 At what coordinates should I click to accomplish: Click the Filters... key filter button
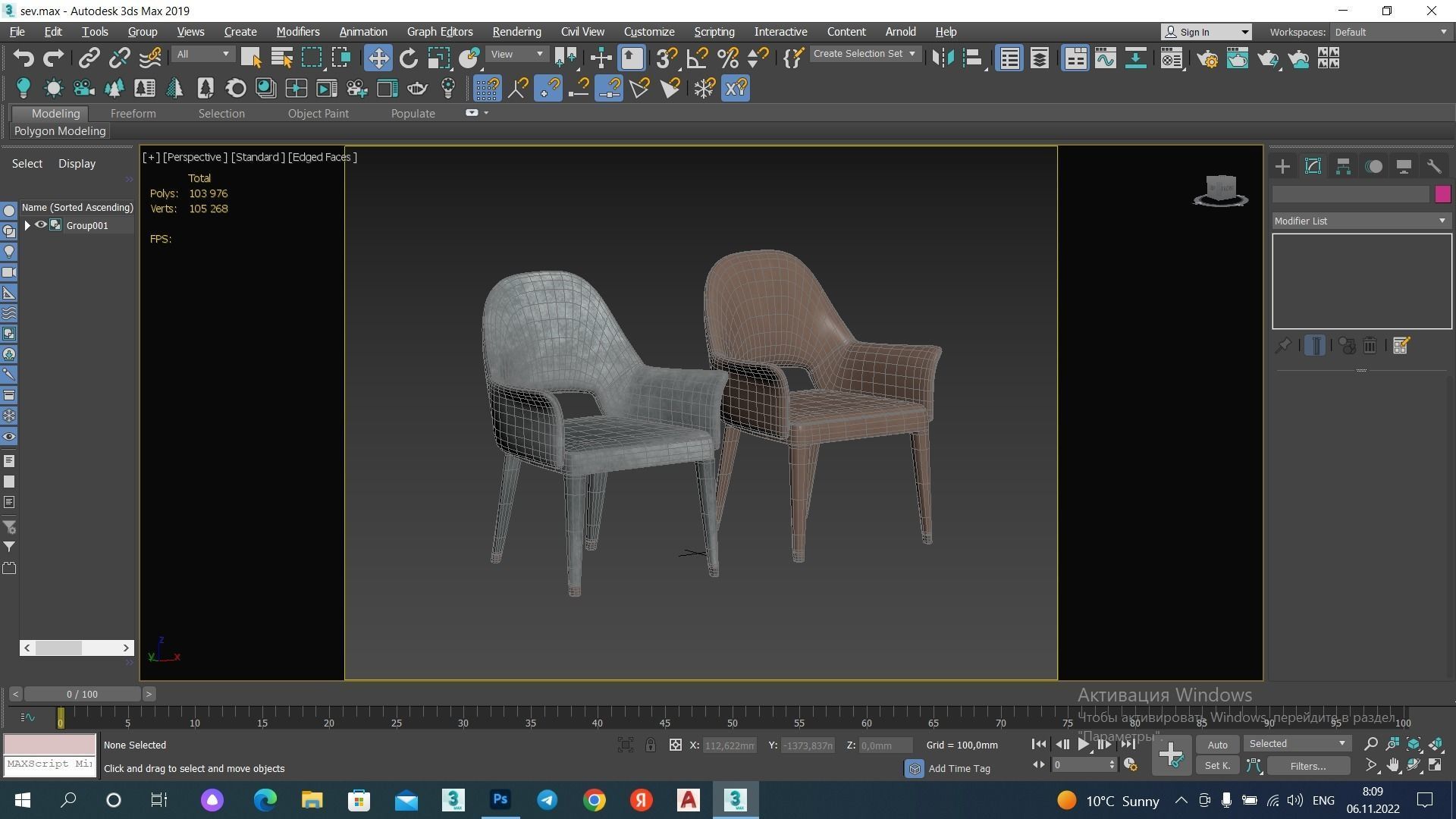coord(1307,766)
